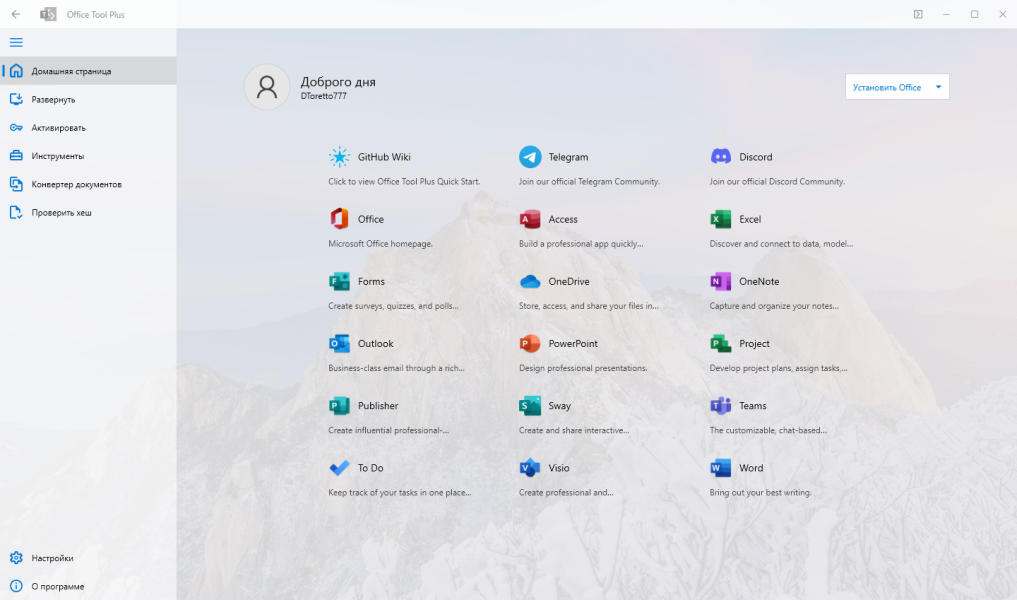1017x600 pixels.
Task: Click 'Join our official Discord Community.' text
Action: [x=777, y=182]
